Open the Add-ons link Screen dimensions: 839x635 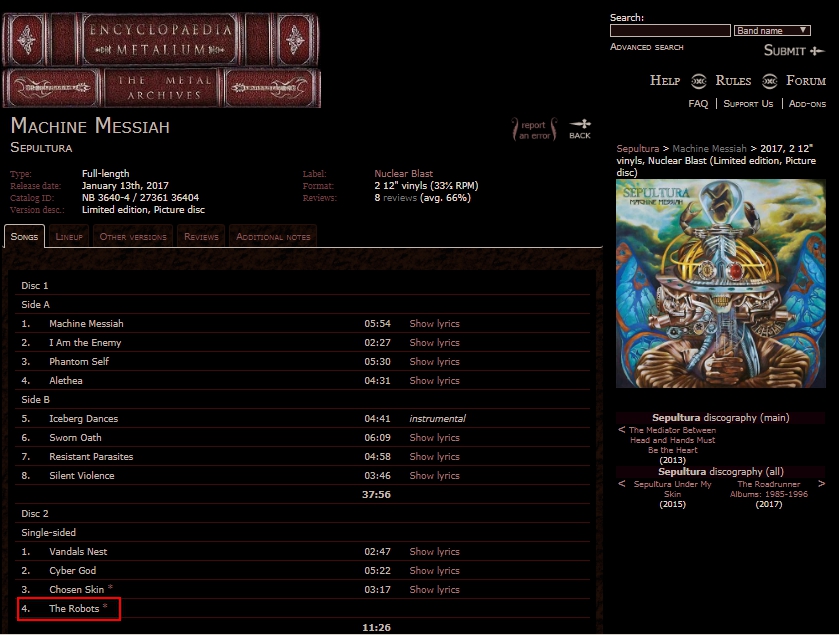(x=807, y=104)
